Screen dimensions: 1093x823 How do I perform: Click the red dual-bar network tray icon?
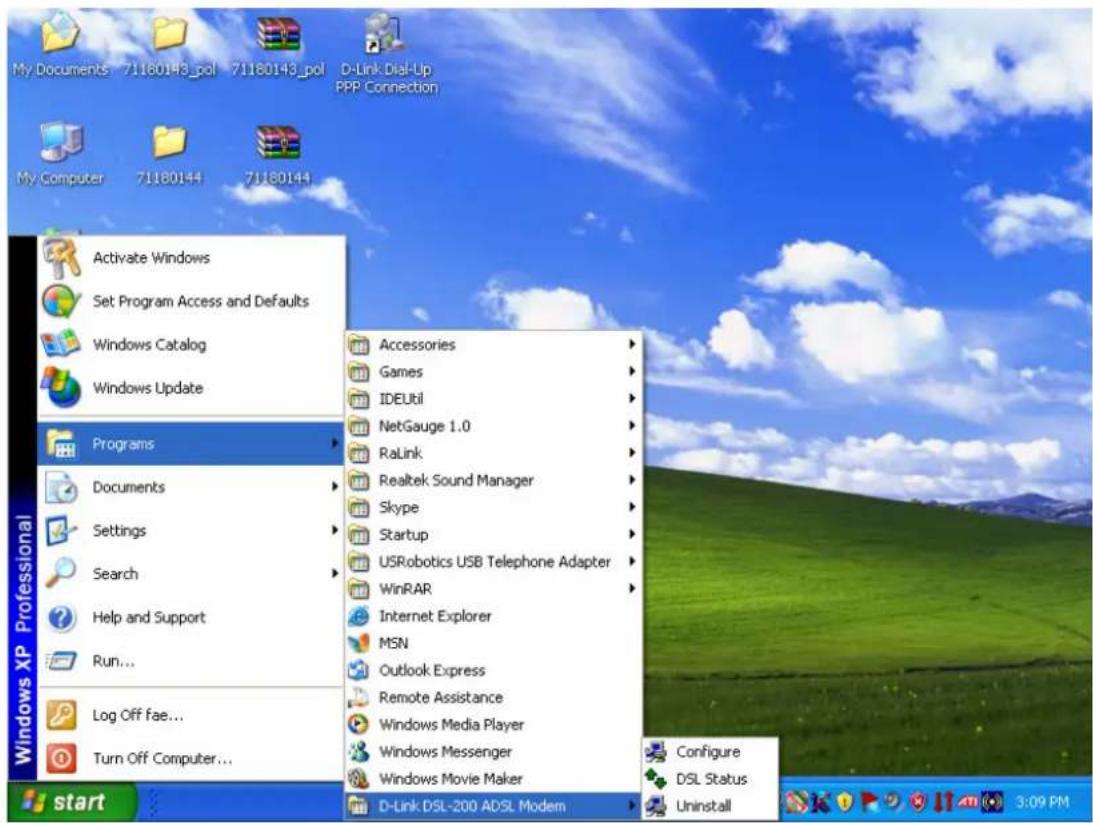942,802
